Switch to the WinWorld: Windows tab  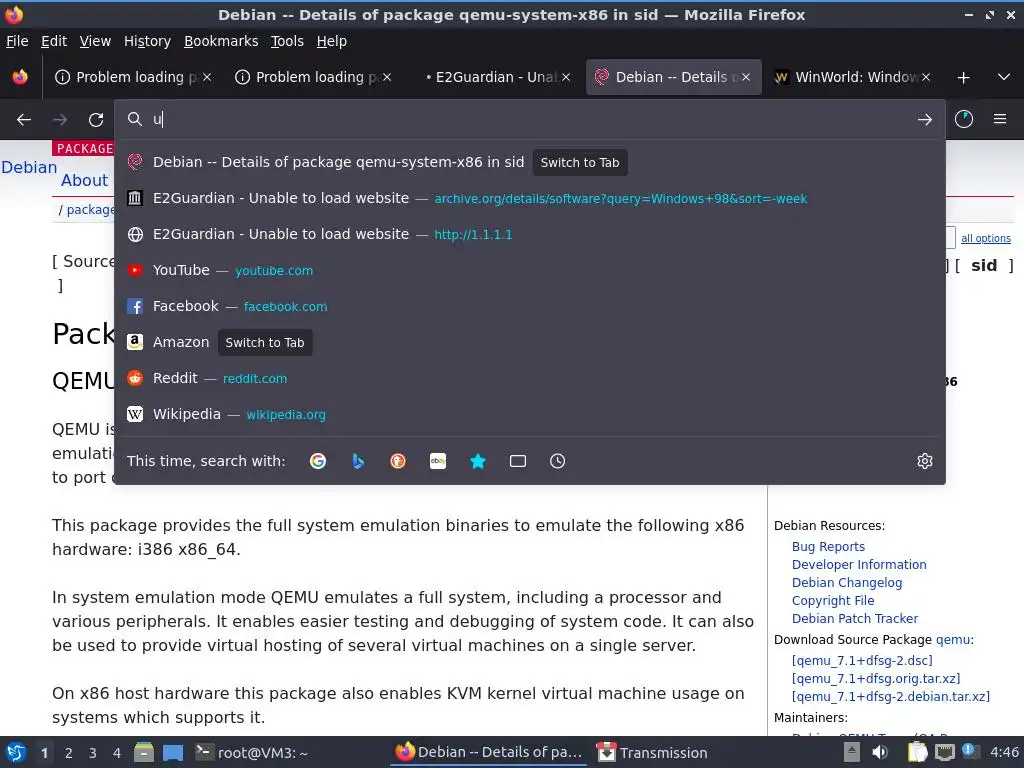coord(854,77)
